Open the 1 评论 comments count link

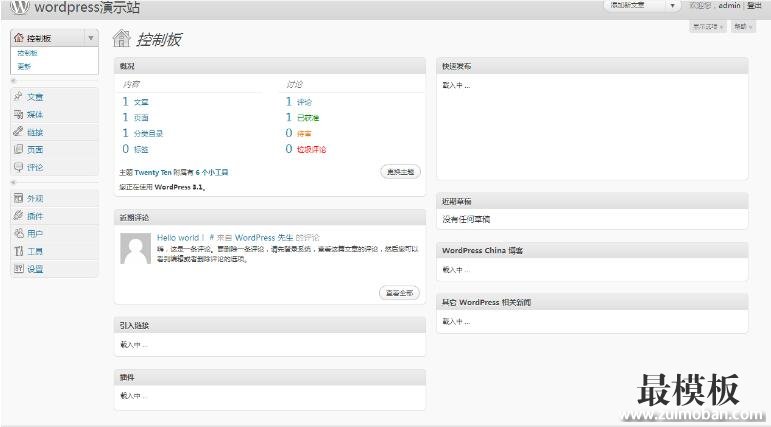tap(298, 102)
